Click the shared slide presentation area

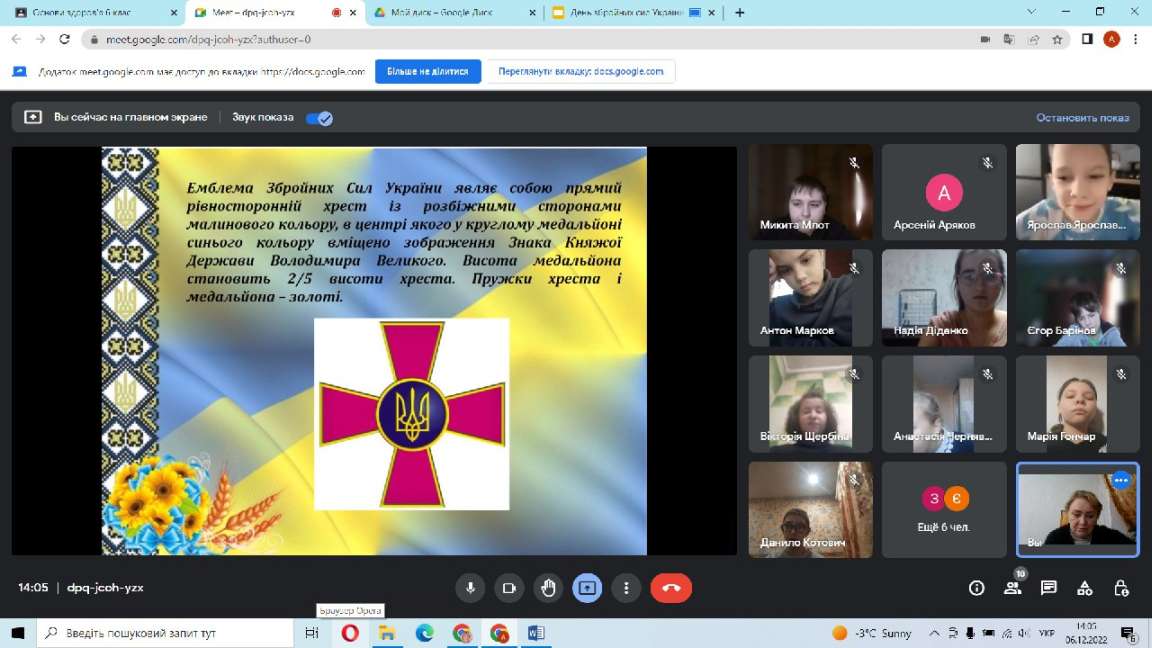374,350
